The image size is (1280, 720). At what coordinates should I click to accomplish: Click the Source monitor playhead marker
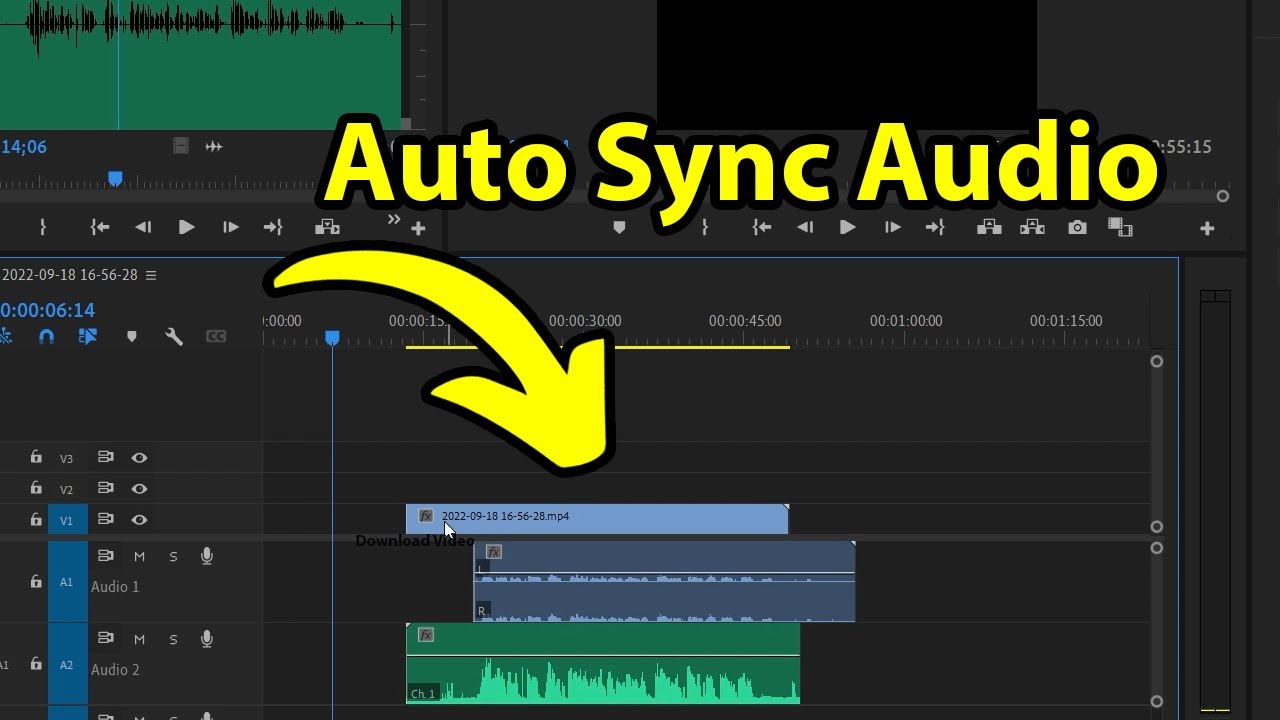[115, 178]
